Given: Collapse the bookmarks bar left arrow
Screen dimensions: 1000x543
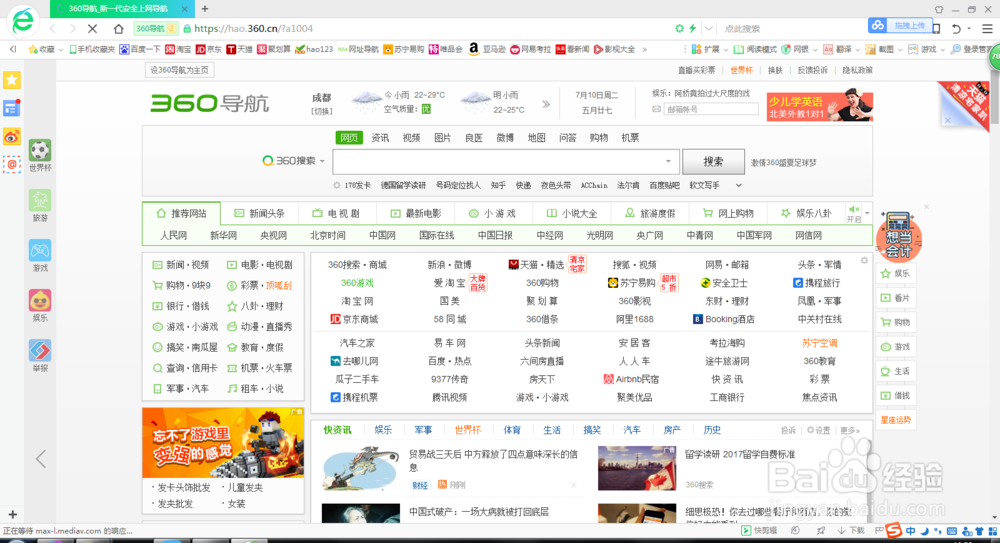Looking at the screenshot, I should 13,49.
